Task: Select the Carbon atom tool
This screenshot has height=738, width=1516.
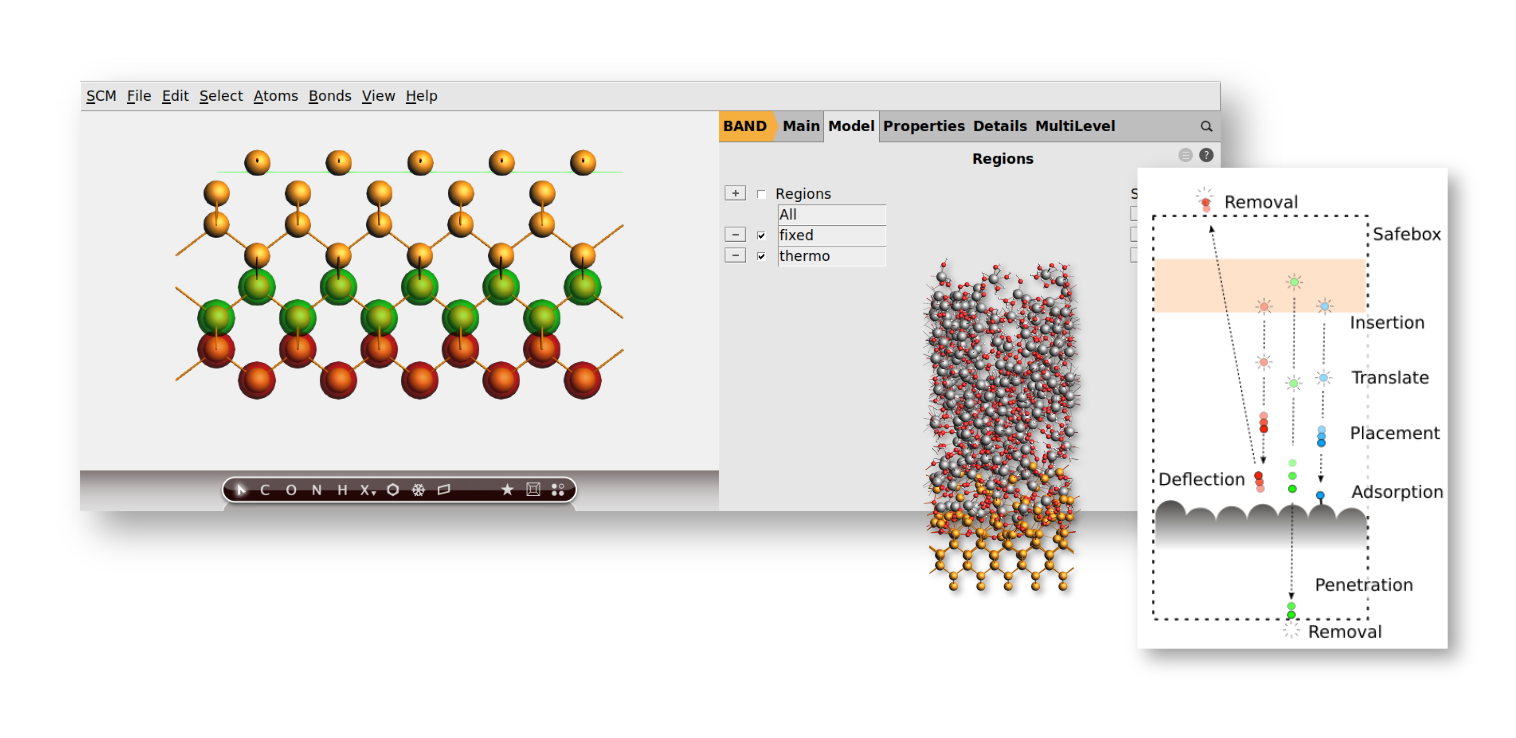Action: 266,490
